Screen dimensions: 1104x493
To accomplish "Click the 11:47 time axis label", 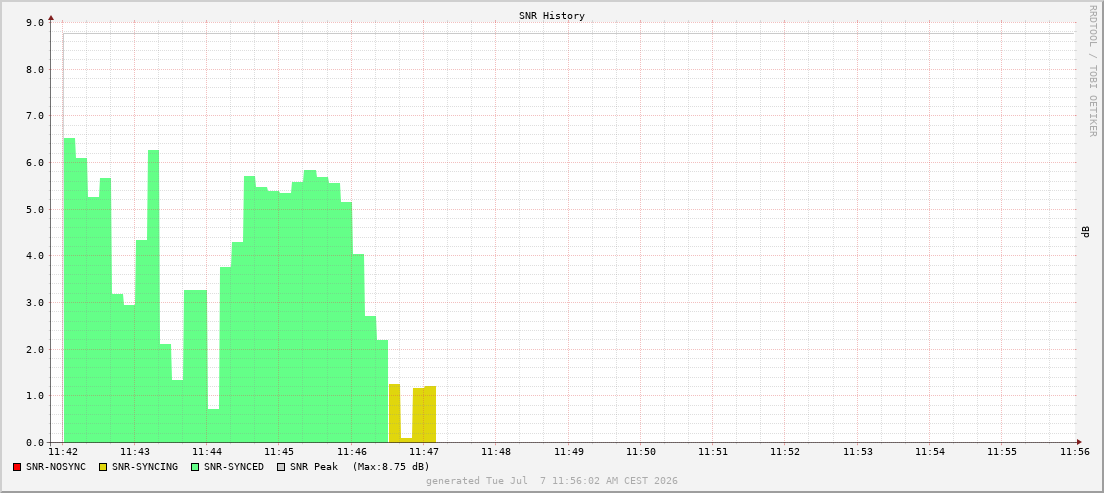I will tap(425, 451).
